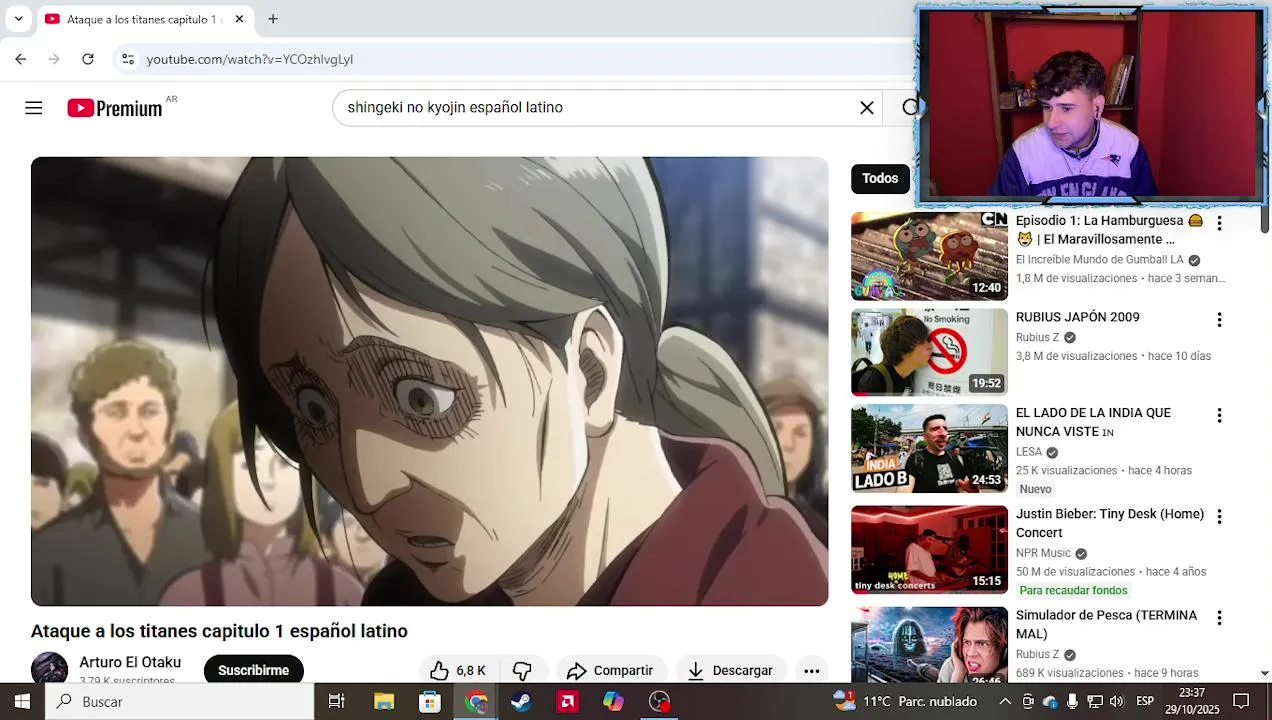
Task: Visit LESA channel name
Action: click(1029, 452)
